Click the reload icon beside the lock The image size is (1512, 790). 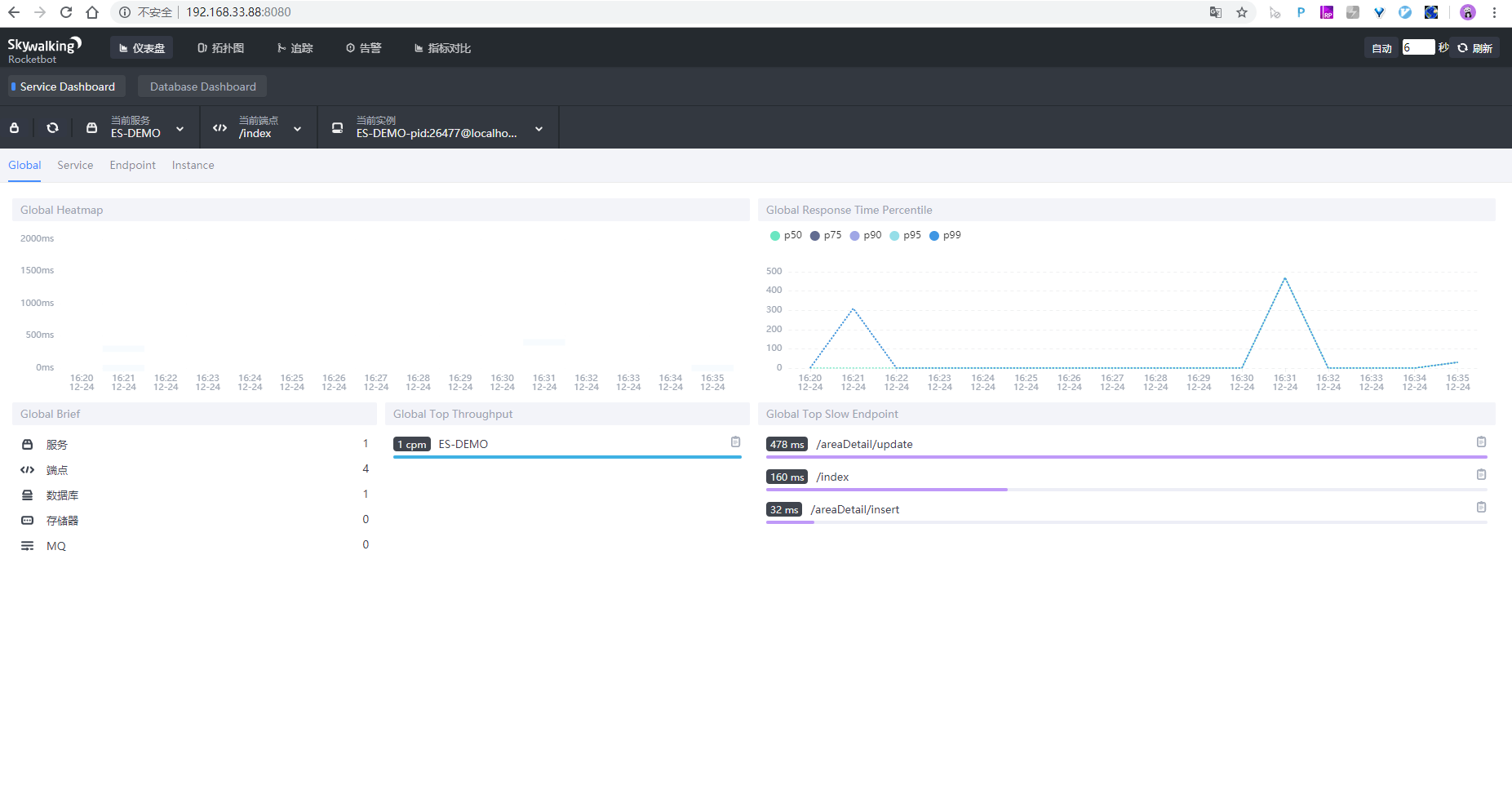(53, 128)
